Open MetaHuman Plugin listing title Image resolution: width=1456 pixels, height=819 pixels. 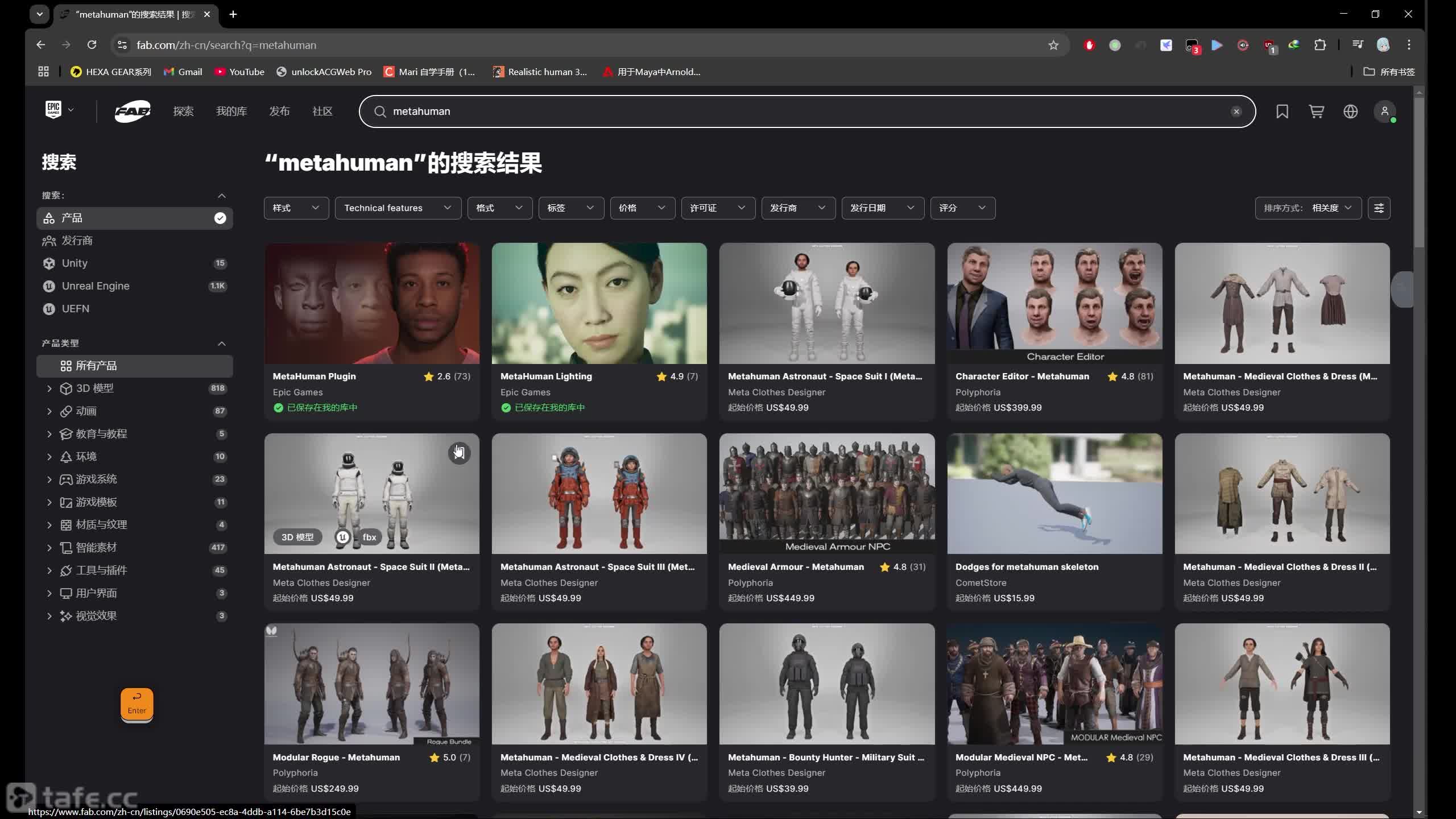pos(315,377)
